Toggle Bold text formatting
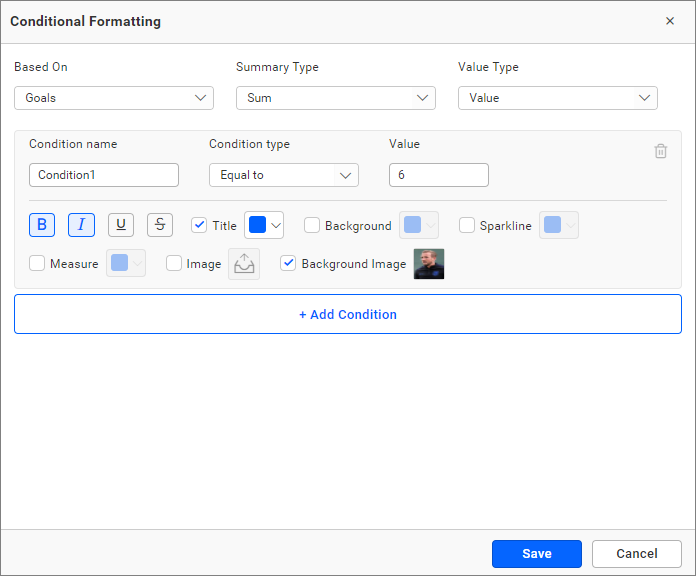The width and height of the screenshot is (696, 576). click(42, 225)
